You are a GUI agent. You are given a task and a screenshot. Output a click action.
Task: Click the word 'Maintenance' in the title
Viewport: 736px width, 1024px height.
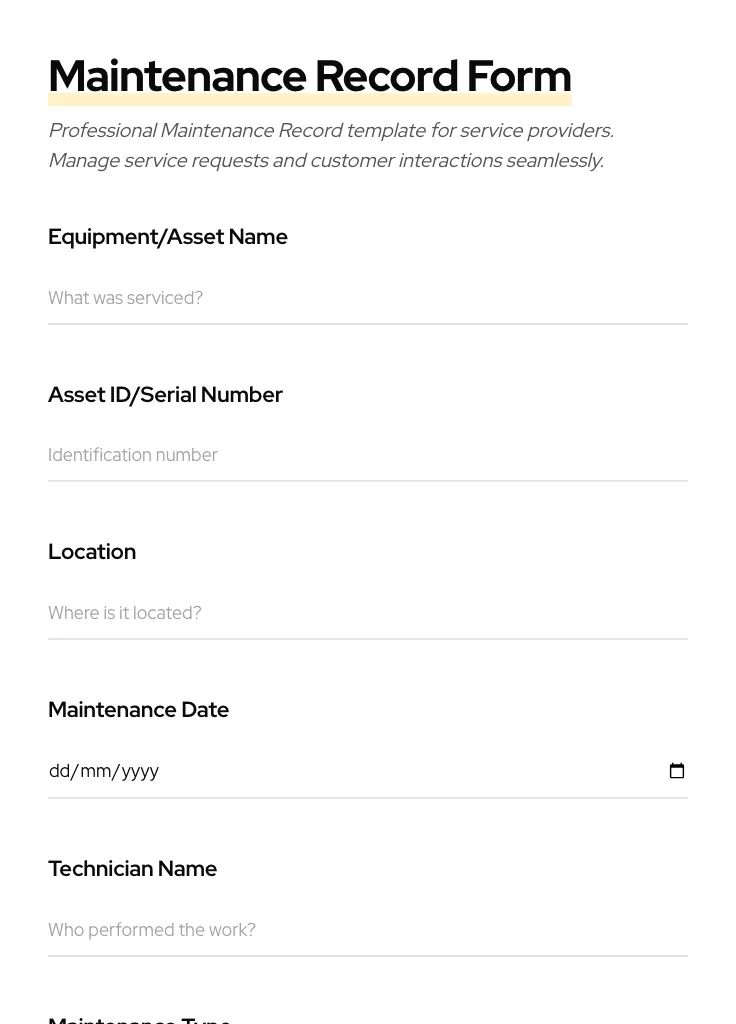point(177,76)
